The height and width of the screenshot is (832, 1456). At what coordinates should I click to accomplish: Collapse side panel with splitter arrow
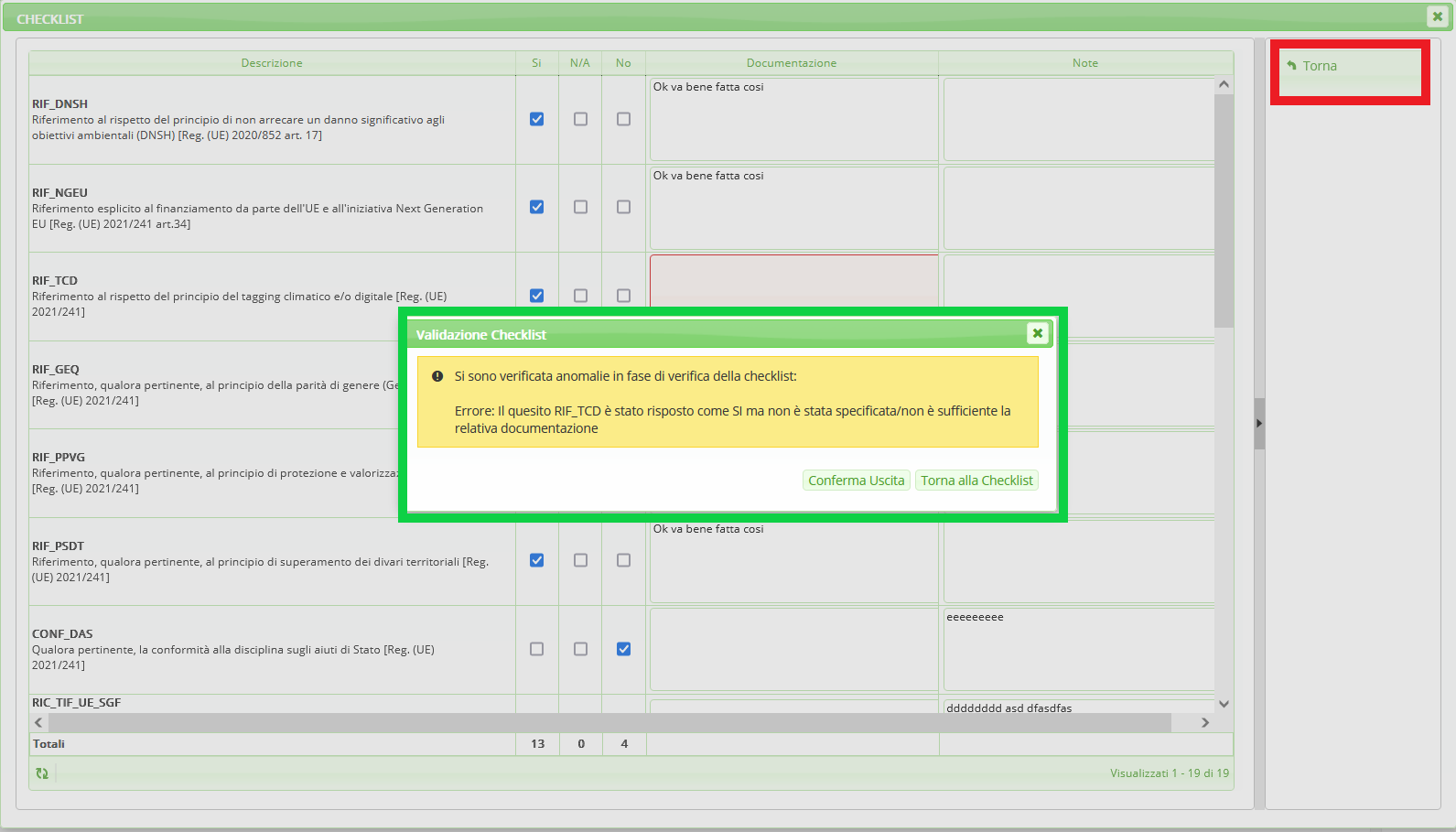[x=1259, y=423]
